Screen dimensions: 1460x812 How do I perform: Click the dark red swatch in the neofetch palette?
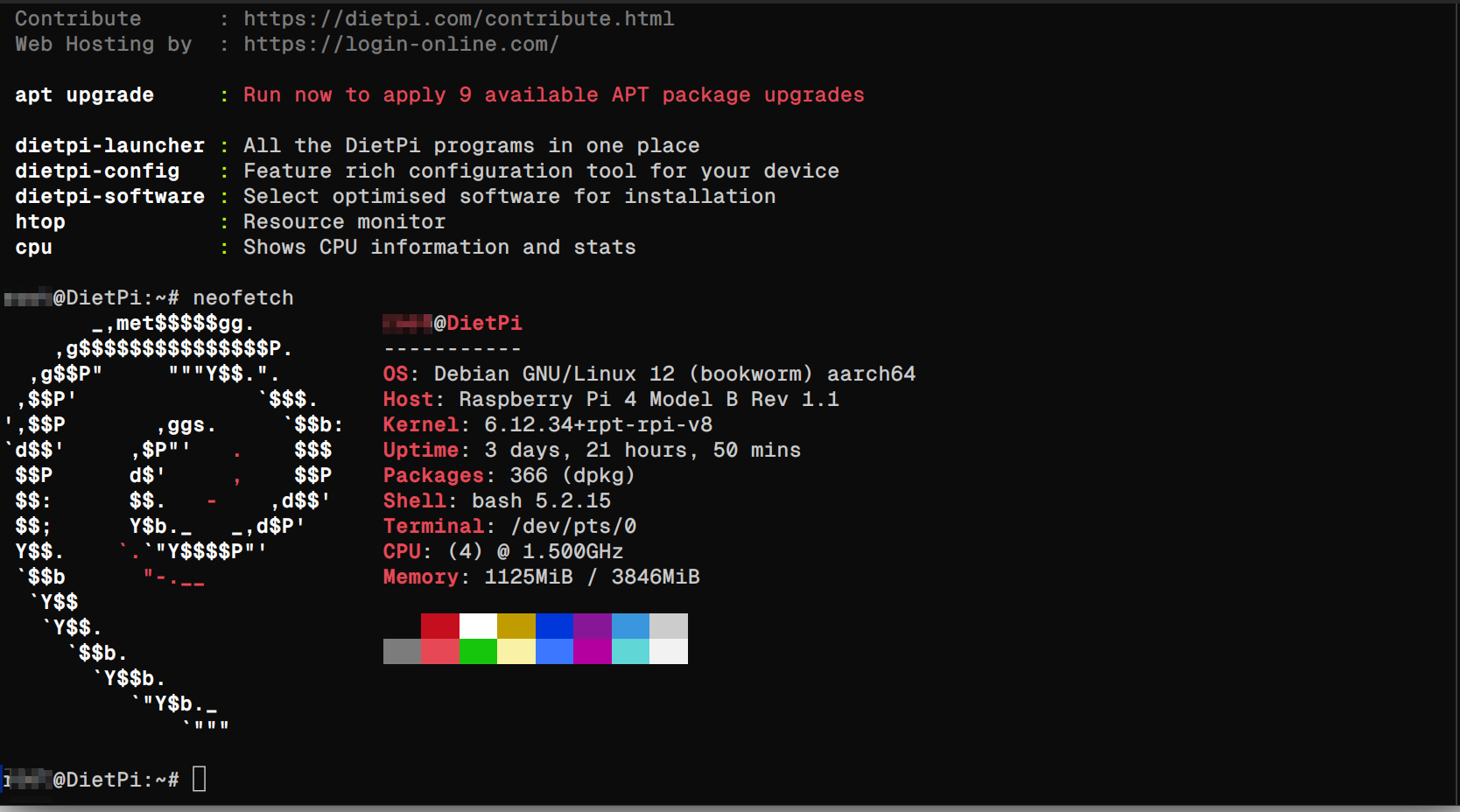(440, 626)
